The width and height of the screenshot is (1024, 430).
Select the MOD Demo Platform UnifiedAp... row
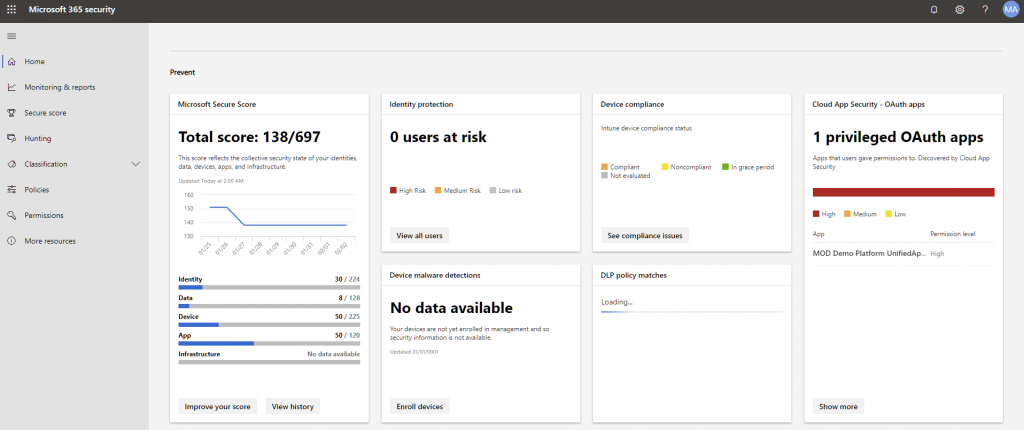[903, 254]
